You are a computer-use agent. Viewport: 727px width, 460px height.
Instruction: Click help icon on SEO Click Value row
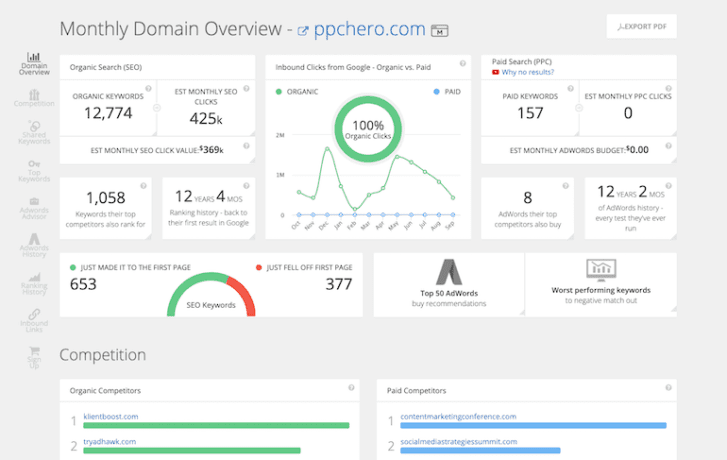click(246, 146)
